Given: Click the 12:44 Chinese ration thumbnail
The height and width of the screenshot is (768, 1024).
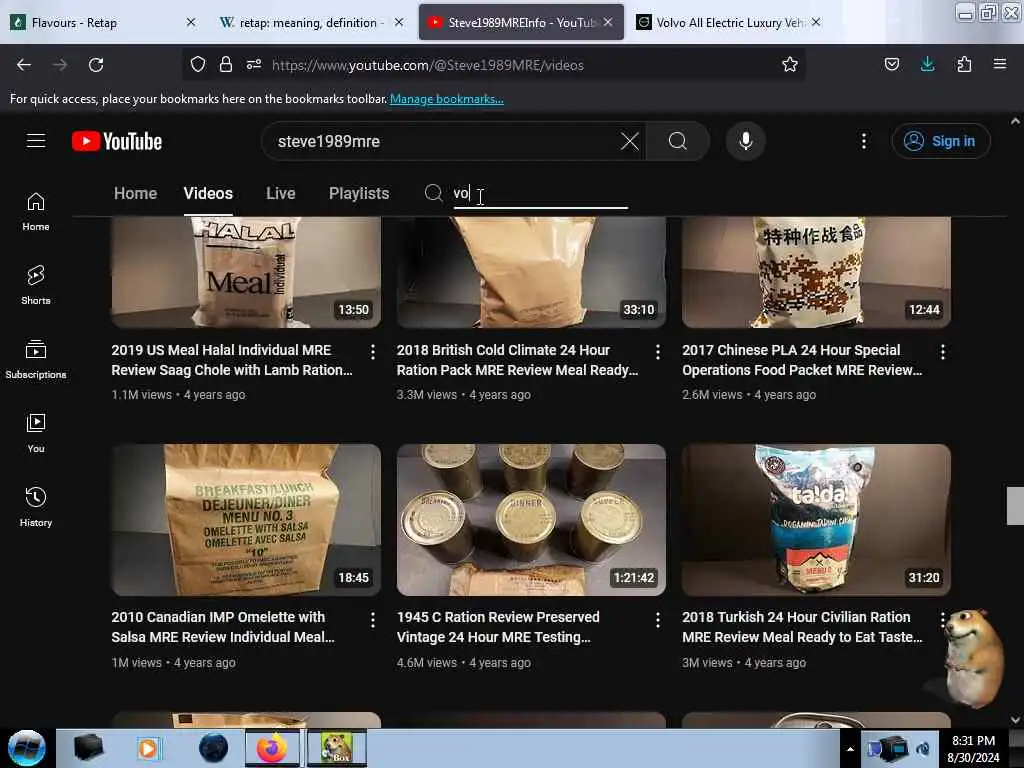Looking at the screenshot, I should (x=816, y=272).
